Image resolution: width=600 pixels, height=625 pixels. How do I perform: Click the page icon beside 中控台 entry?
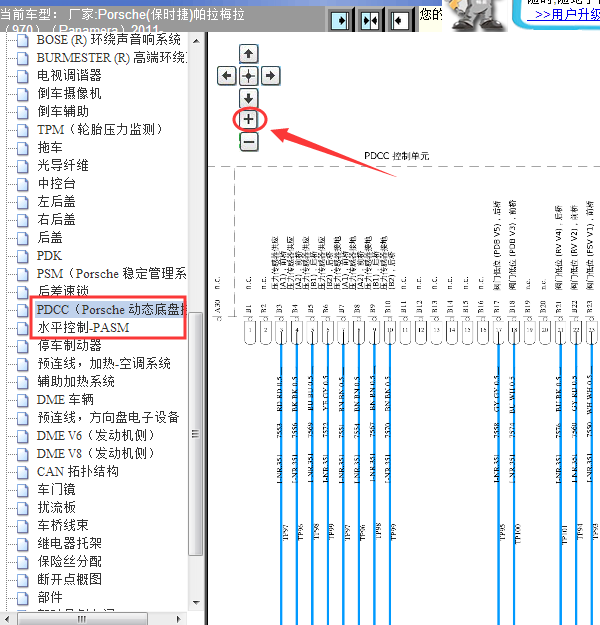click(x=23, y=184)
